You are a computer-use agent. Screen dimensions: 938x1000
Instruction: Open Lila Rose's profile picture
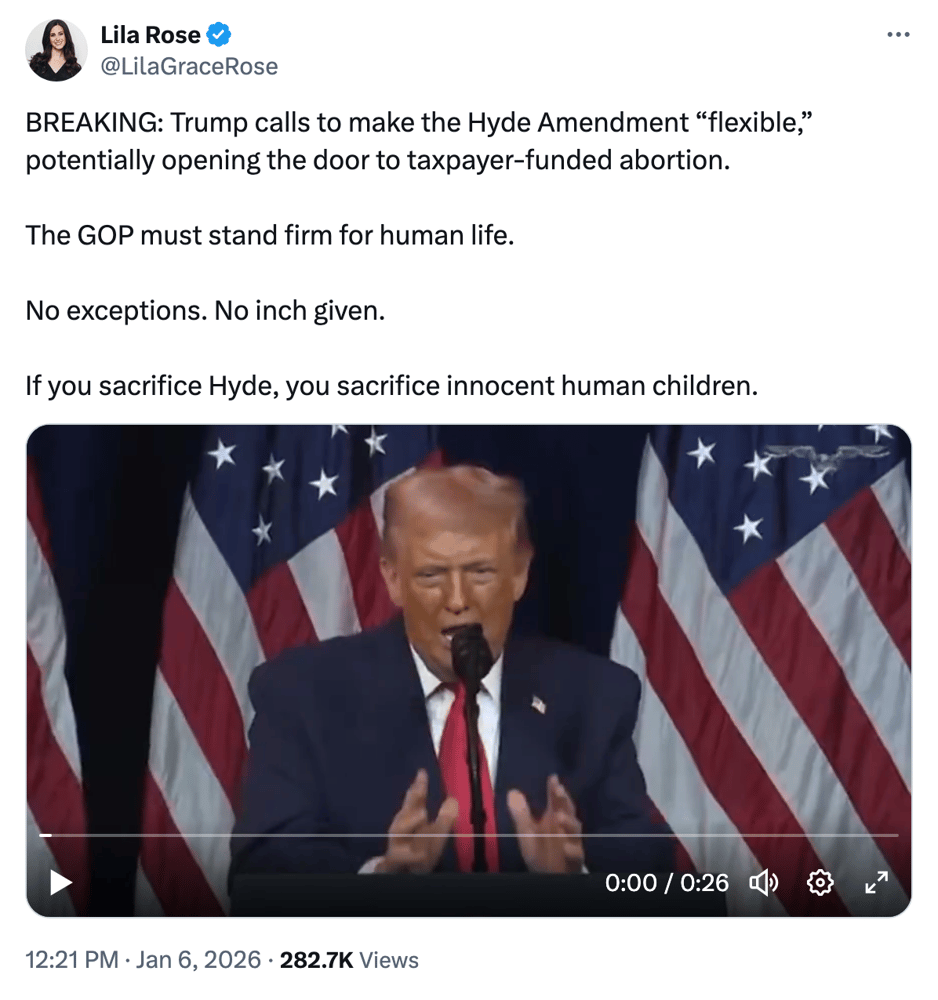pyautogui.click(x=55, y=50)
